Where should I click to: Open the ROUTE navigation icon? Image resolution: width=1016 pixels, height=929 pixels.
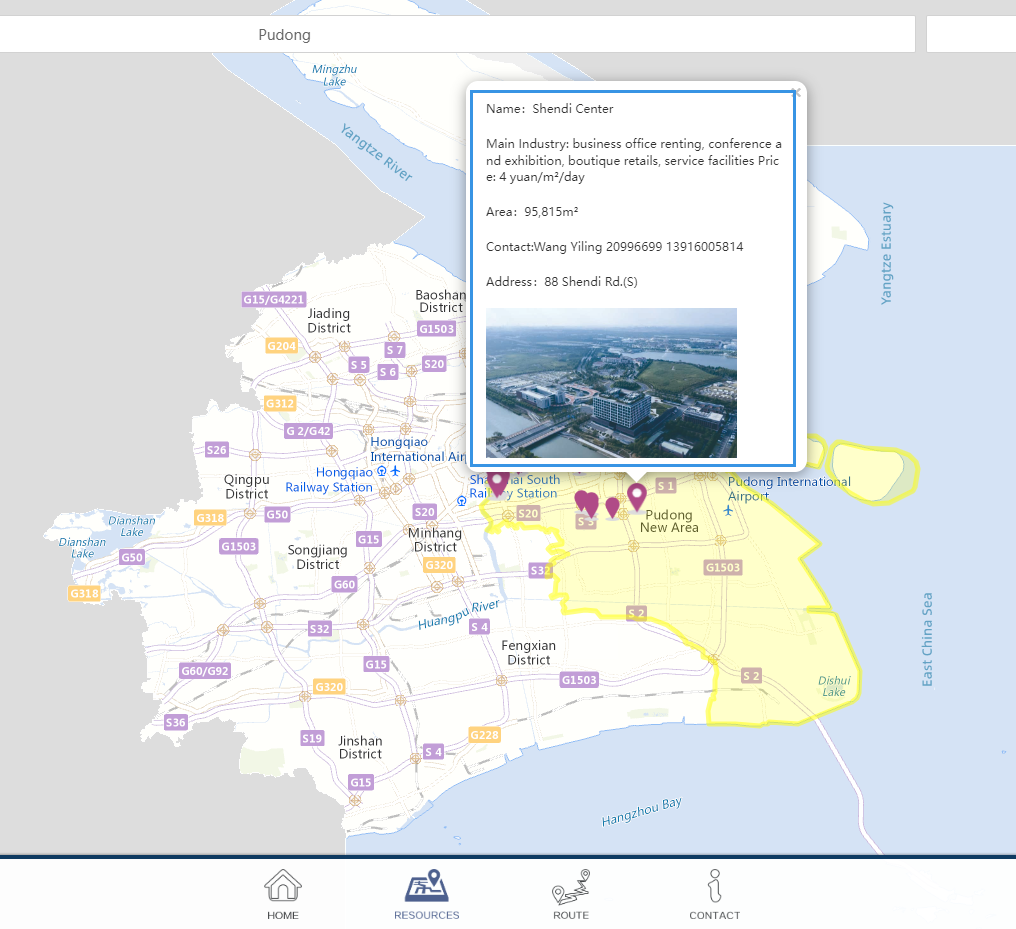click(x=571, y=886)
